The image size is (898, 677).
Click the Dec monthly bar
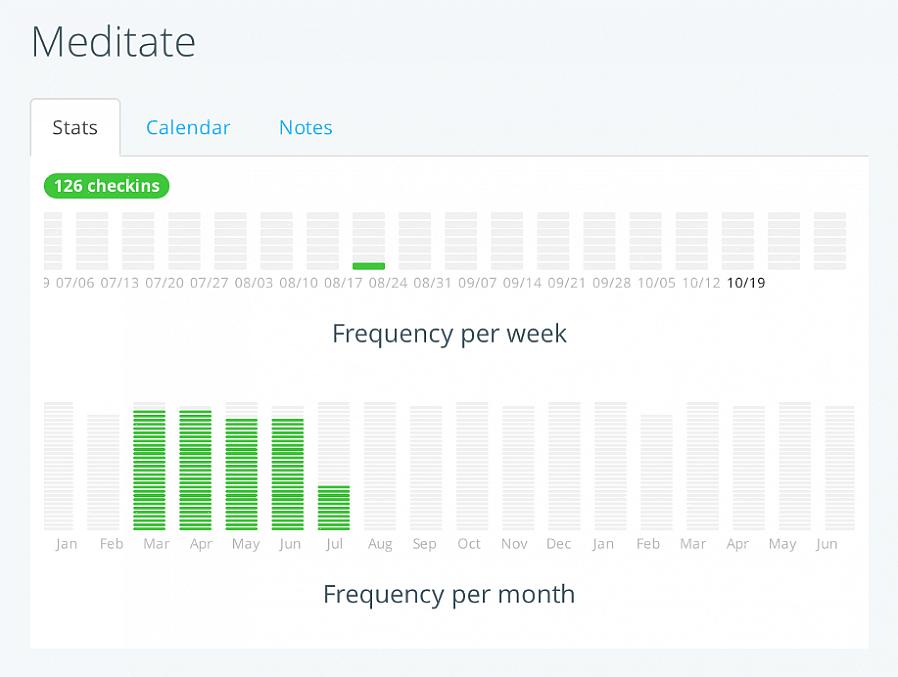pyautogui.click(x=564, y=467)
